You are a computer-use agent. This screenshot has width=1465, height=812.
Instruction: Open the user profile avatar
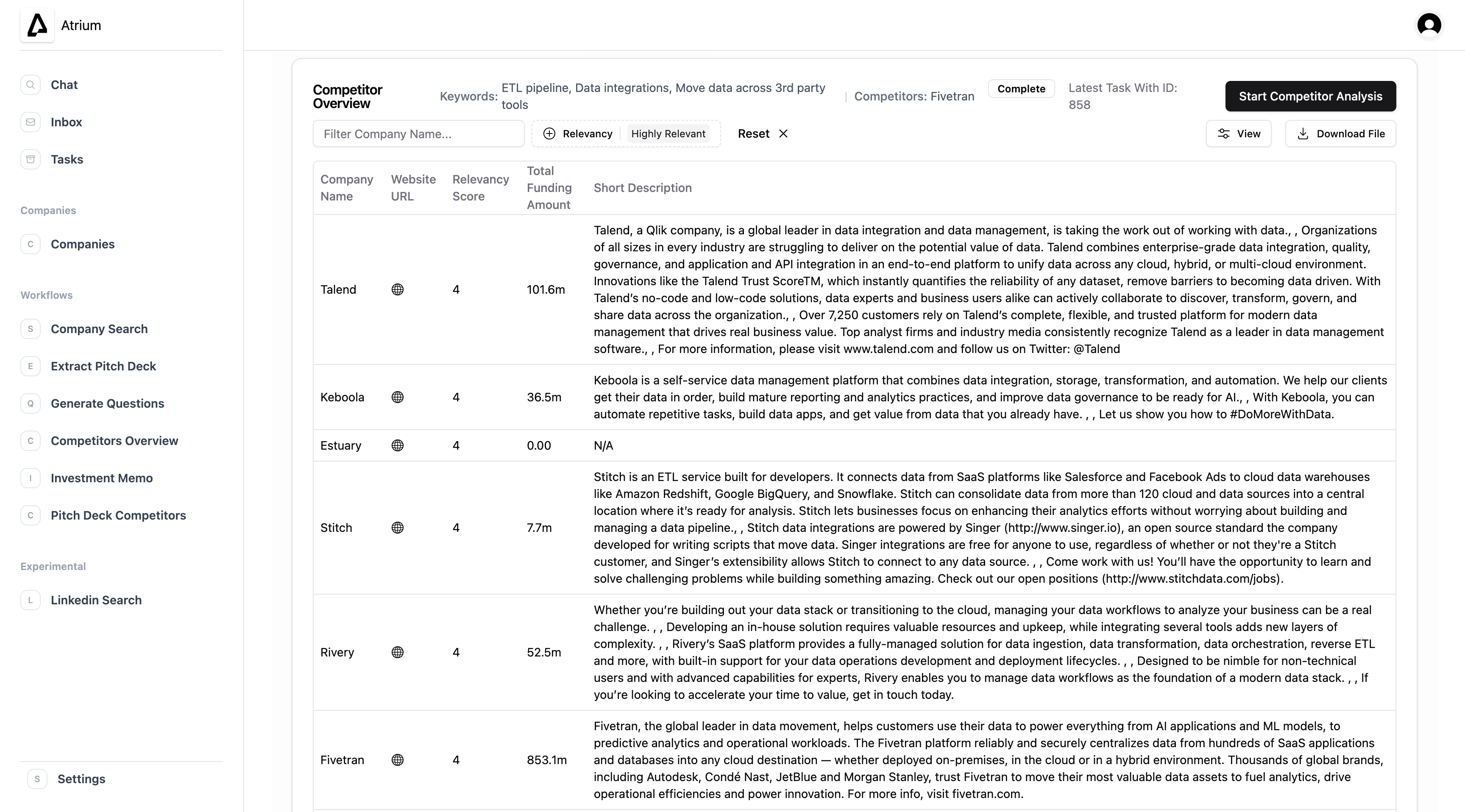[x=1429, y=25]
